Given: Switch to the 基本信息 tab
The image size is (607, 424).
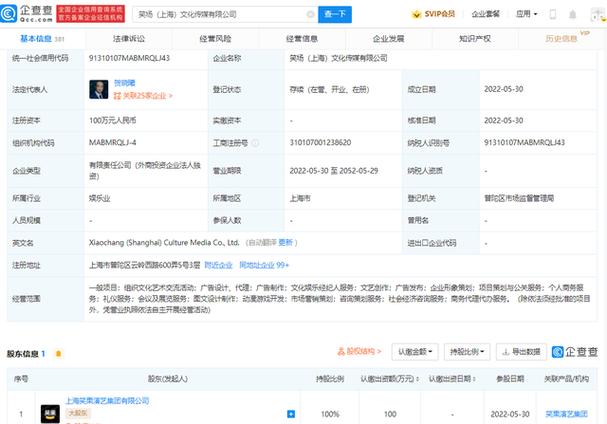Looking at the screenshot, I should tap(42, 39).
